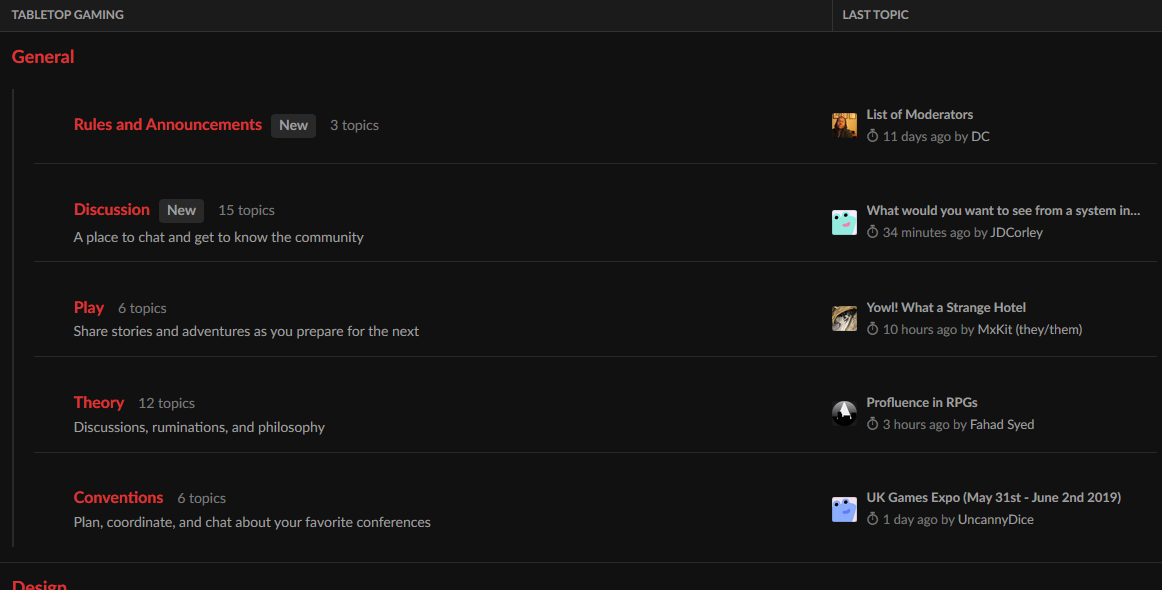Click the 12 topics count

pyautogui.click(x=167, y=403)
